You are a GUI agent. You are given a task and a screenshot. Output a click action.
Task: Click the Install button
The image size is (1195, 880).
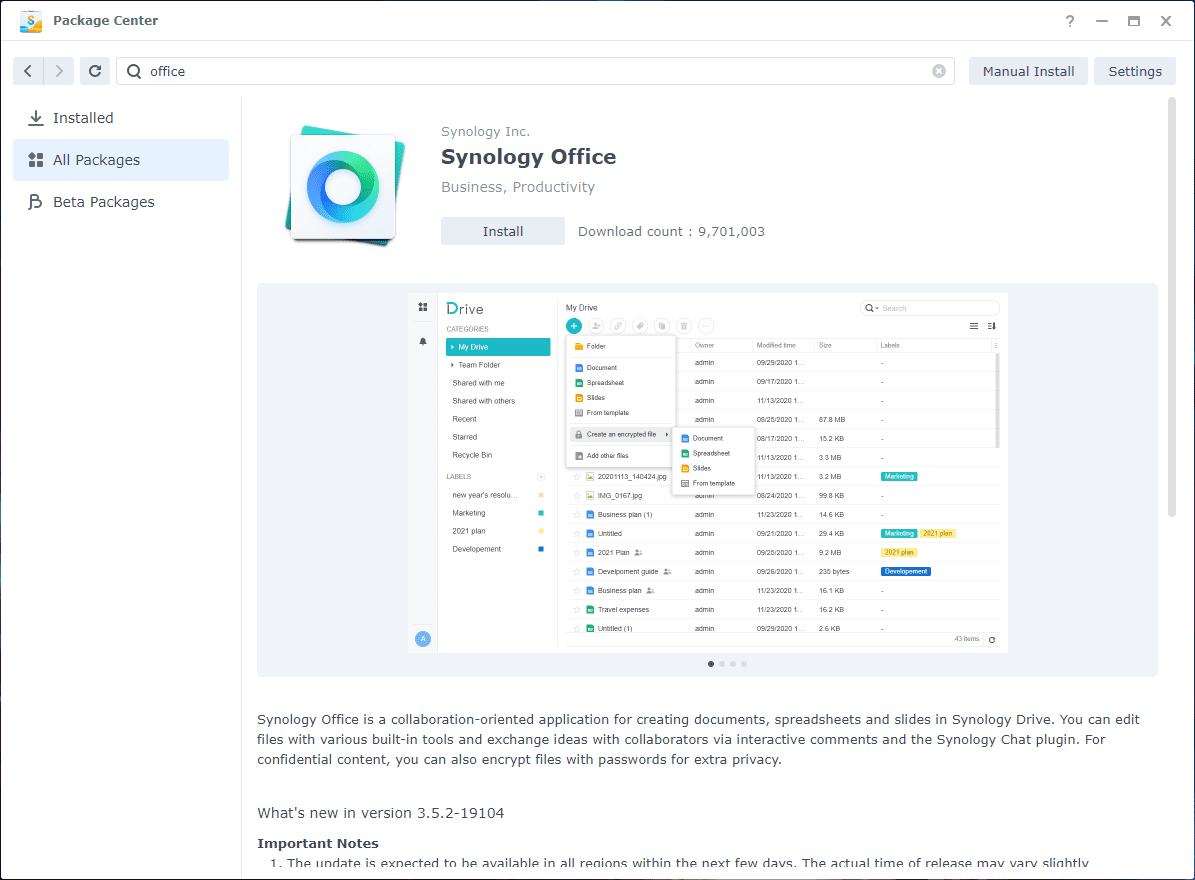click(503, 231)
